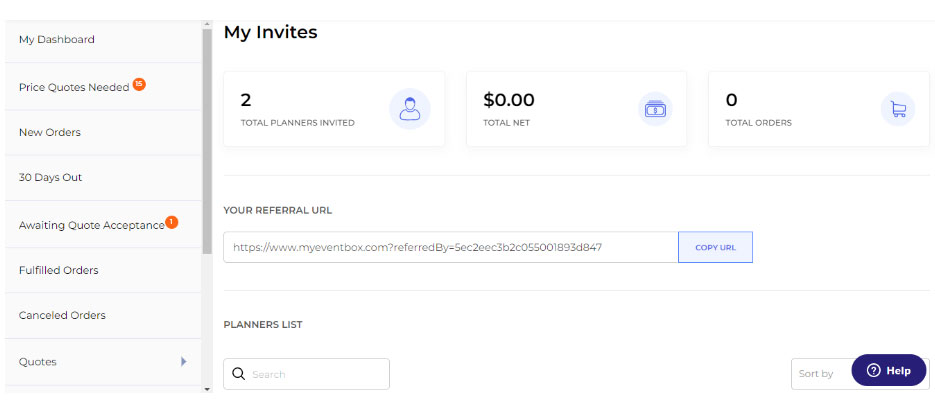This screenshot has width=935, height=404.
Task: Click the Awaiting Quote Acceptance badge
Action: click(x=172, y=222)
